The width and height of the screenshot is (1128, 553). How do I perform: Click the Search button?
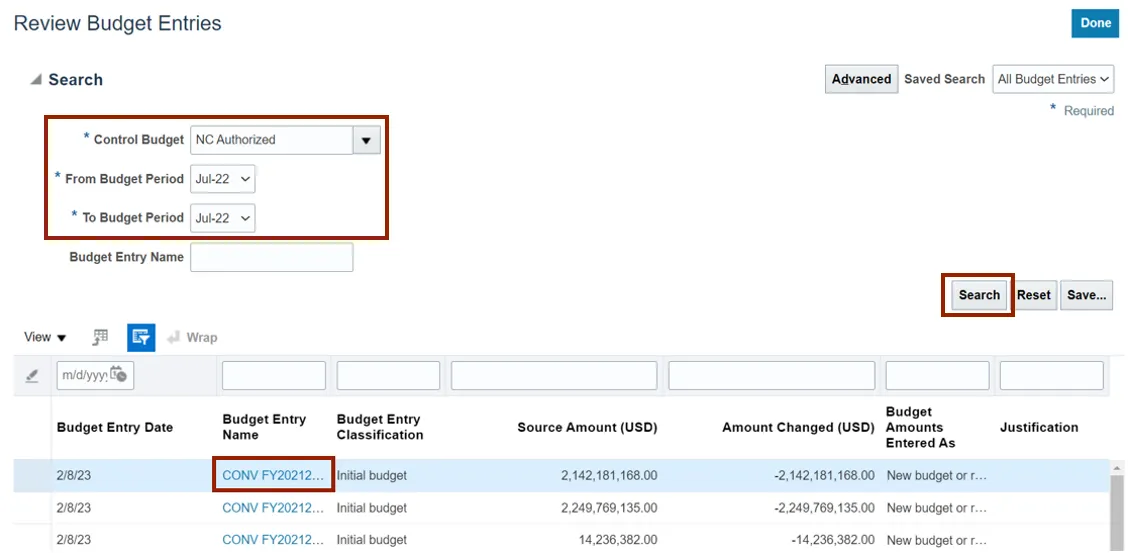coord(978,295)
